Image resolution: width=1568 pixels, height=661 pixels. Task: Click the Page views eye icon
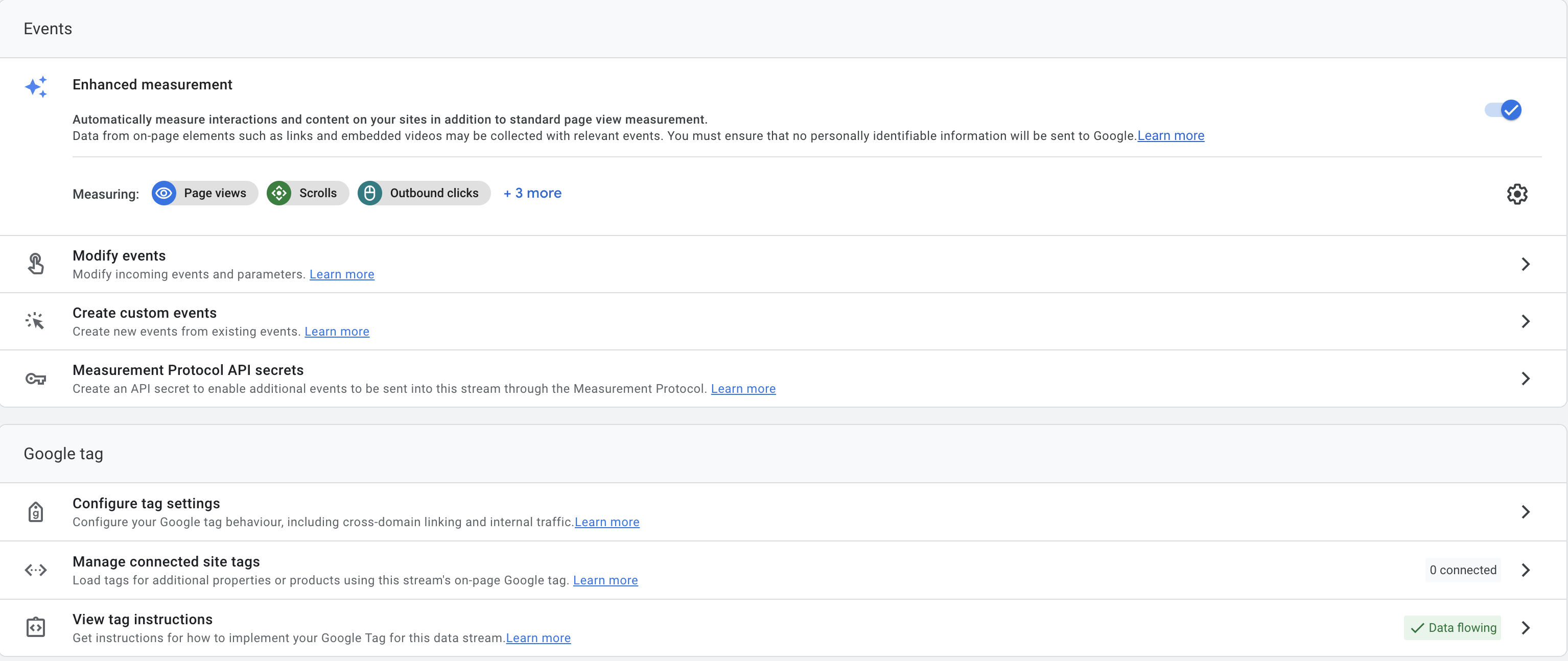(163, 193)
